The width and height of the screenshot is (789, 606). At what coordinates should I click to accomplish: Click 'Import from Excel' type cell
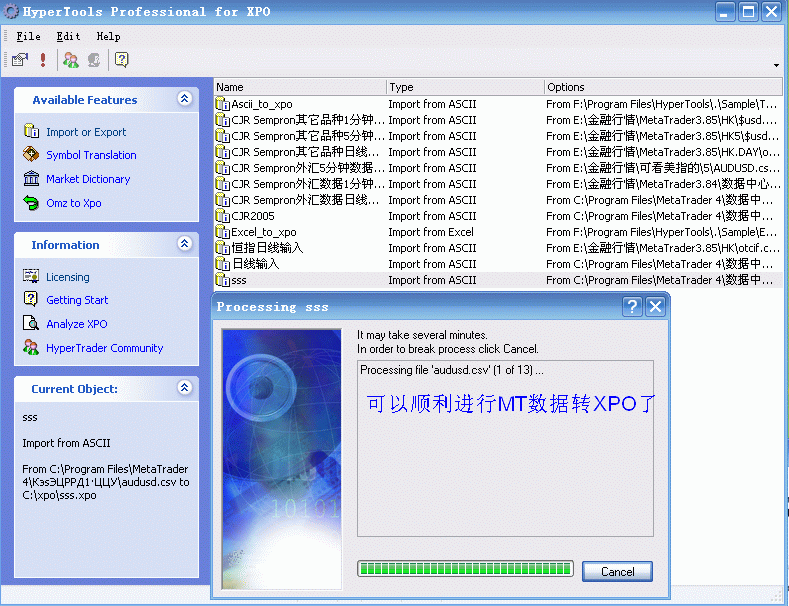pos(431,232)
